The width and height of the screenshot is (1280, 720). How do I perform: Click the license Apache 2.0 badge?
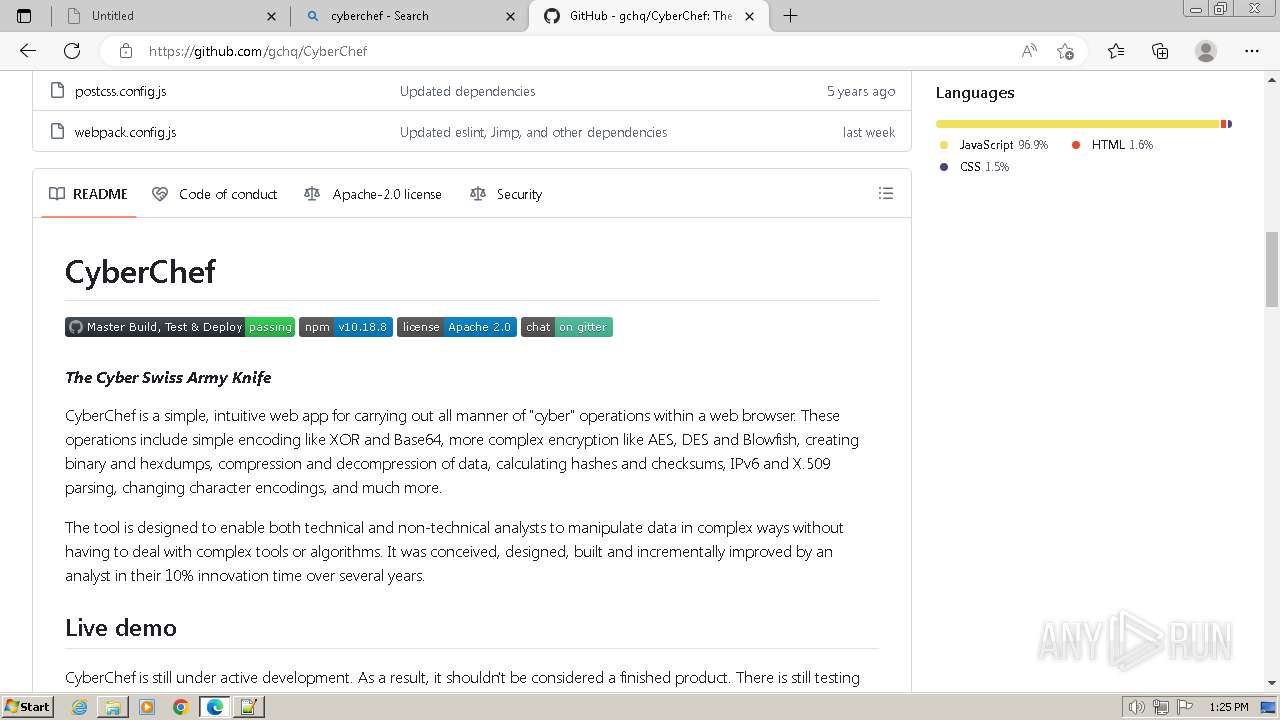[x=457, y=327]
